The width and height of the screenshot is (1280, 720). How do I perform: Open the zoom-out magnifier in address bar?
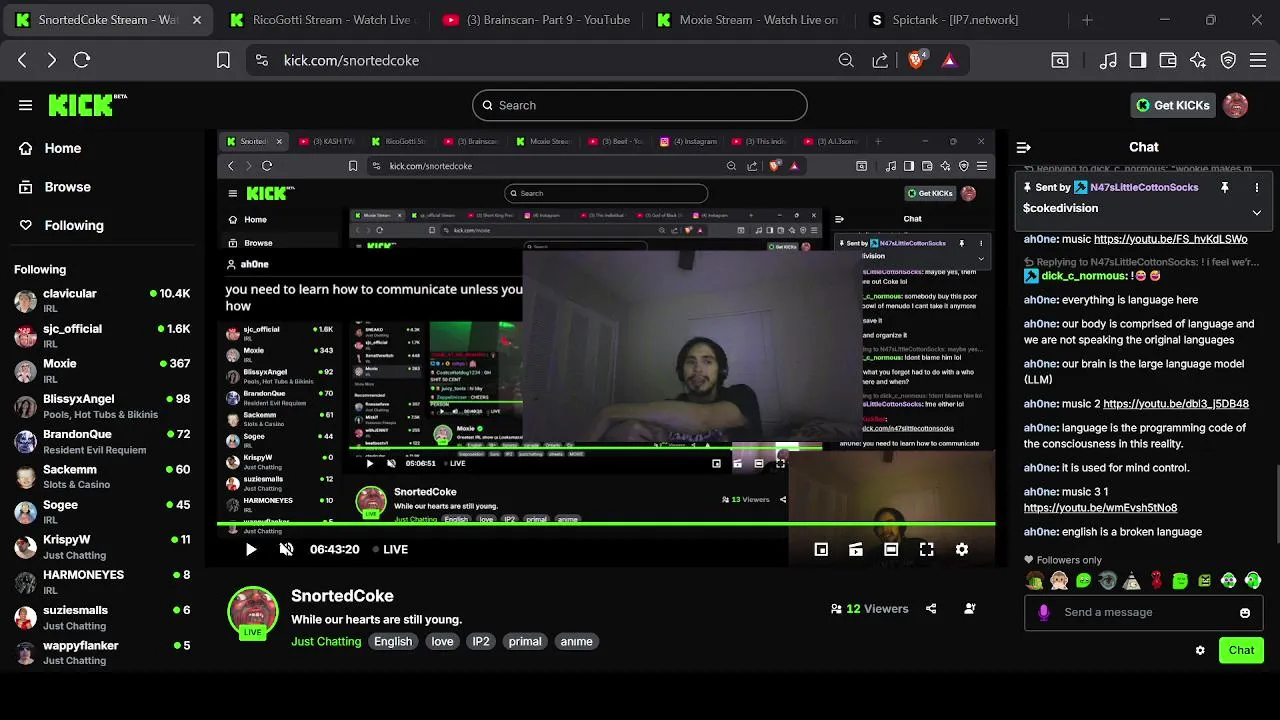pos(846,60)
